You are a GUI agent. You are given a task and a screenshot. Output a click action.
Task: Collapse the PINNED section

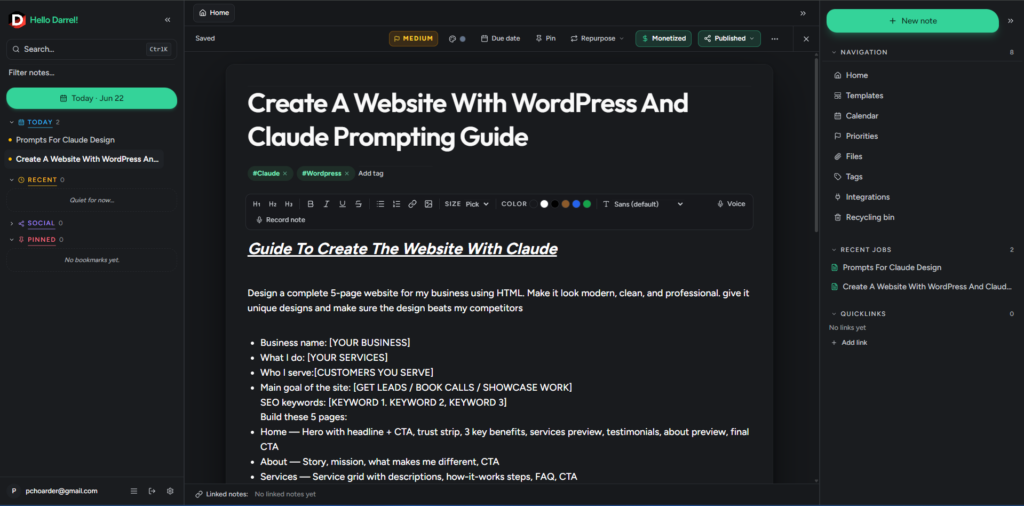point(12,240)
